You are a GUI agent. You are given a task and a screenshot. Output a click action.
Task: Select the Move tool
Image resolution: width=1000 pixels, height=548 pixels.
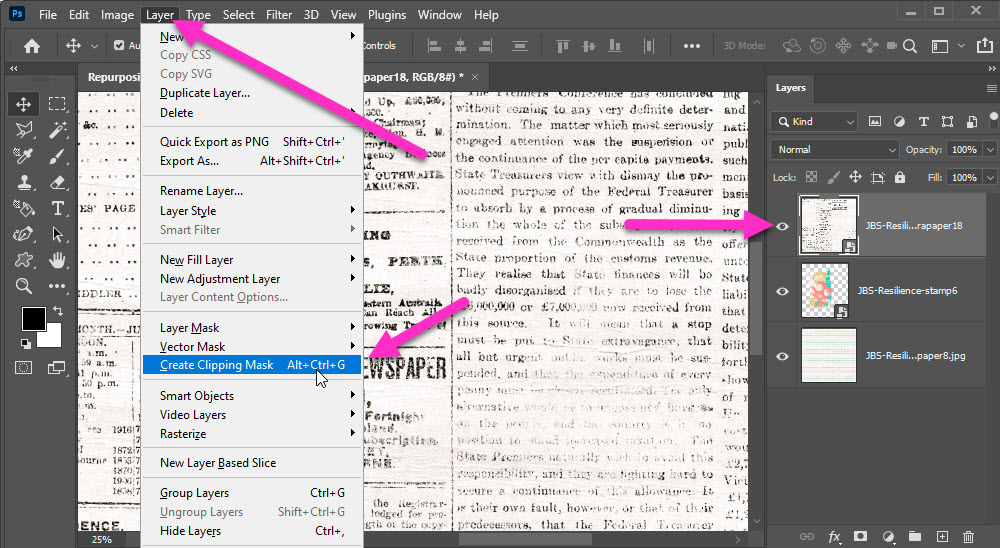click(x=24, y=104)
